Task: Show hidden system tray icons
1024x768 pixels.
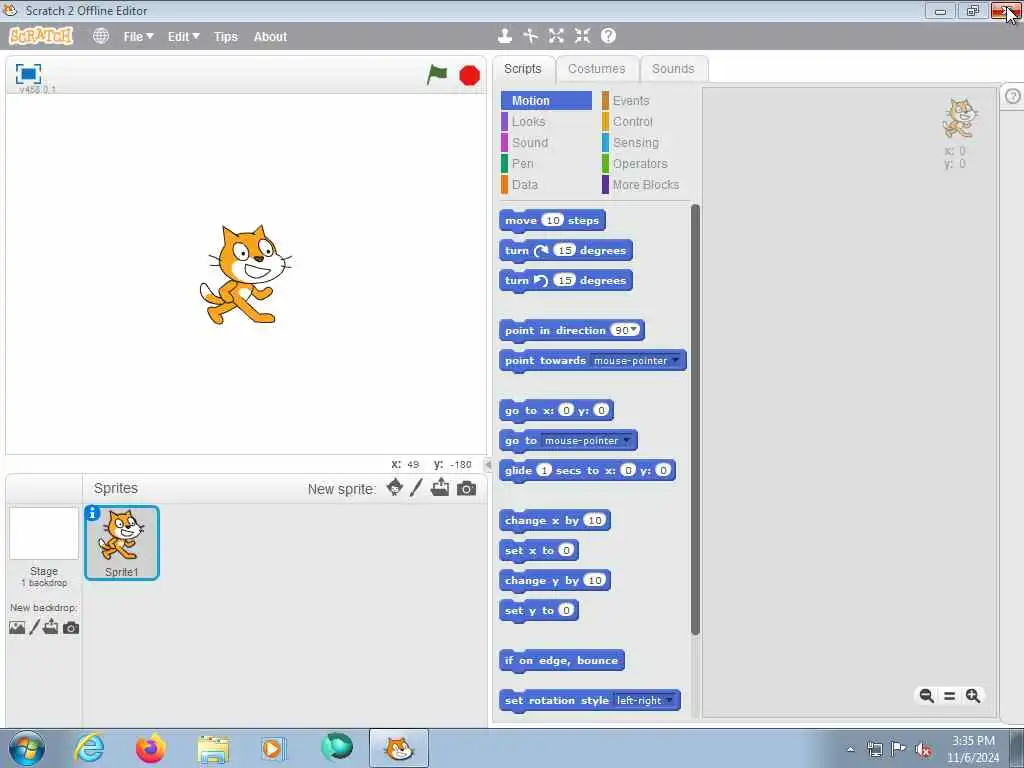Action: coord(850,750)
